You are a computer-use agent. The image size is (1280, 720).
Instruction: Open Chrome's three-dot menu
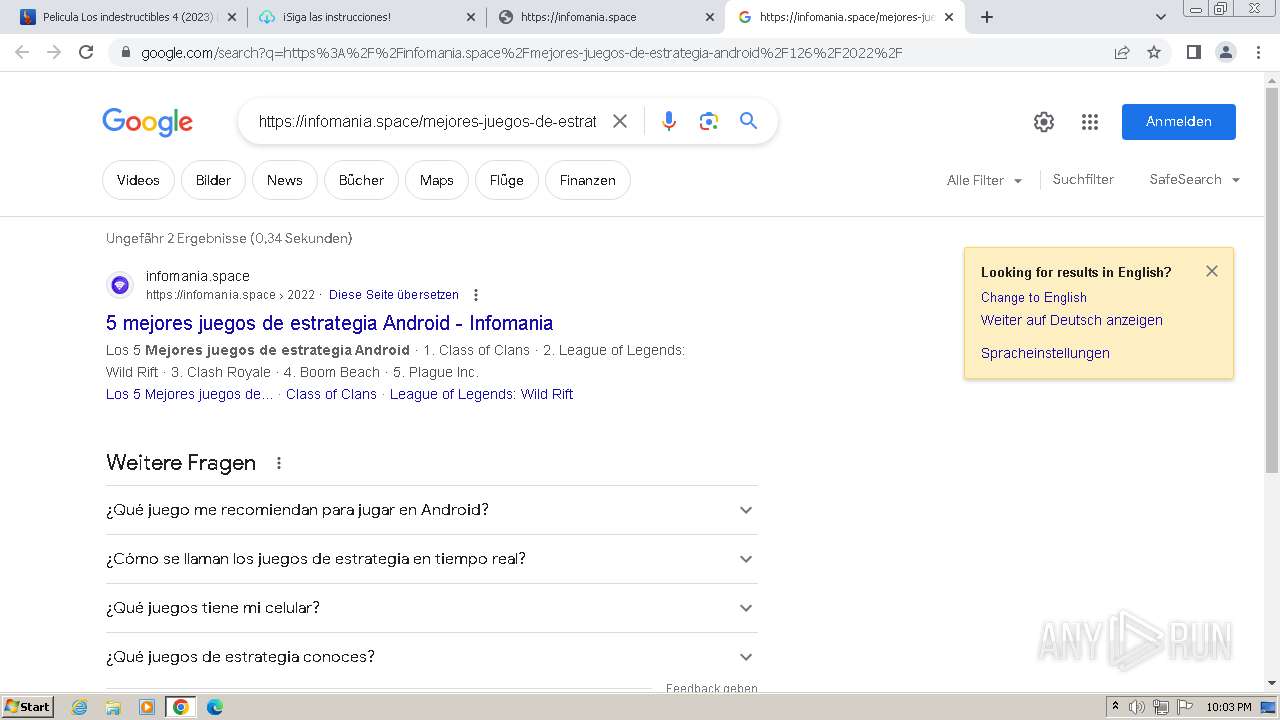(x=1258, y=52)
